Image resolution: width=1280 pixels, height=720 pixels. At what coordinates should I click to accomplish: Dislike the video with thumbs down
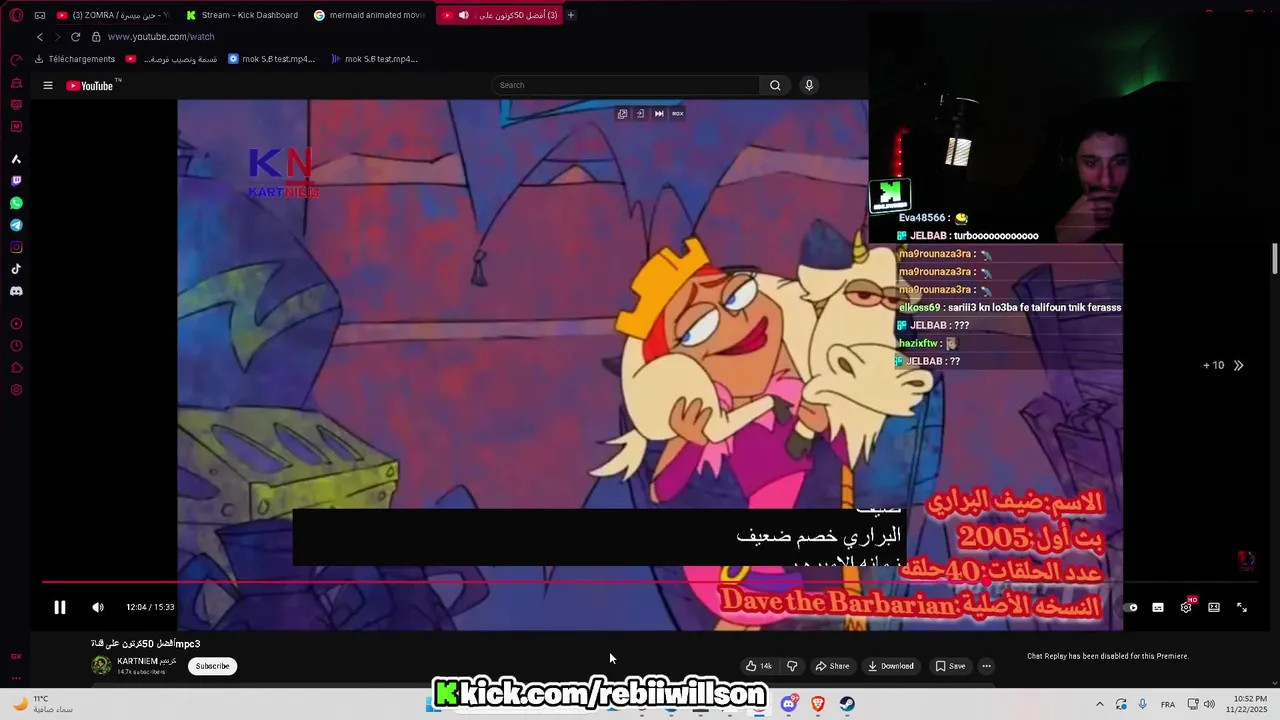point(792,666)
